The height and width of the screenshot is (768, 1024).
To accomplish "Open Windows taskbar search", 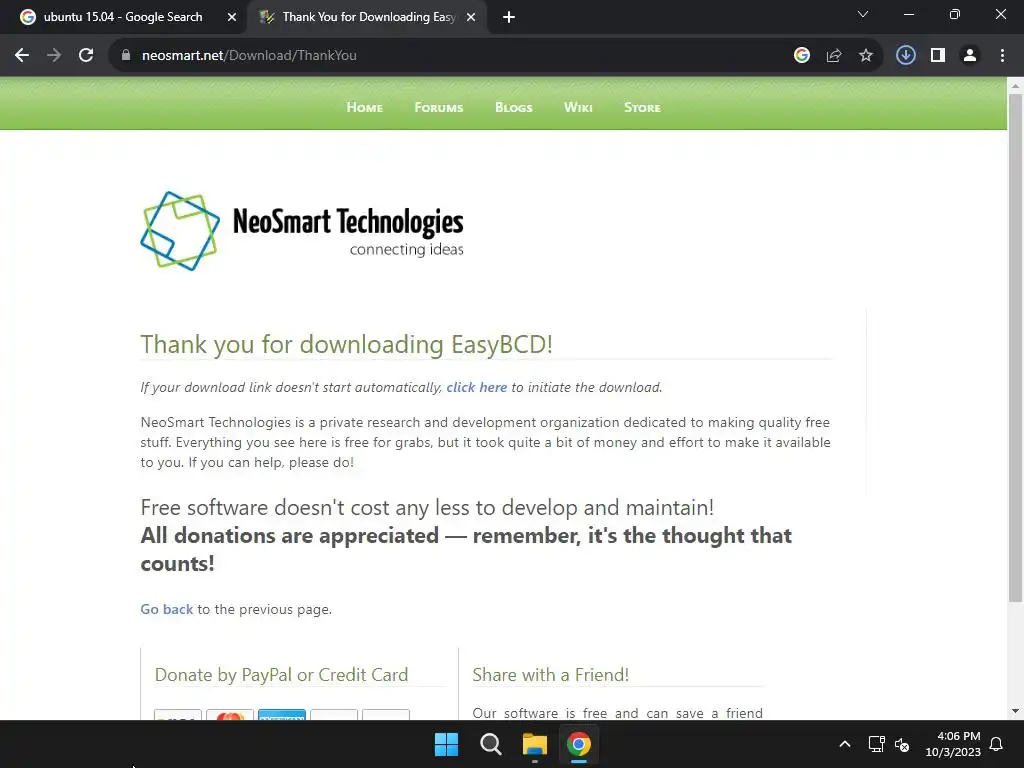I will click(x=490, y=744).
